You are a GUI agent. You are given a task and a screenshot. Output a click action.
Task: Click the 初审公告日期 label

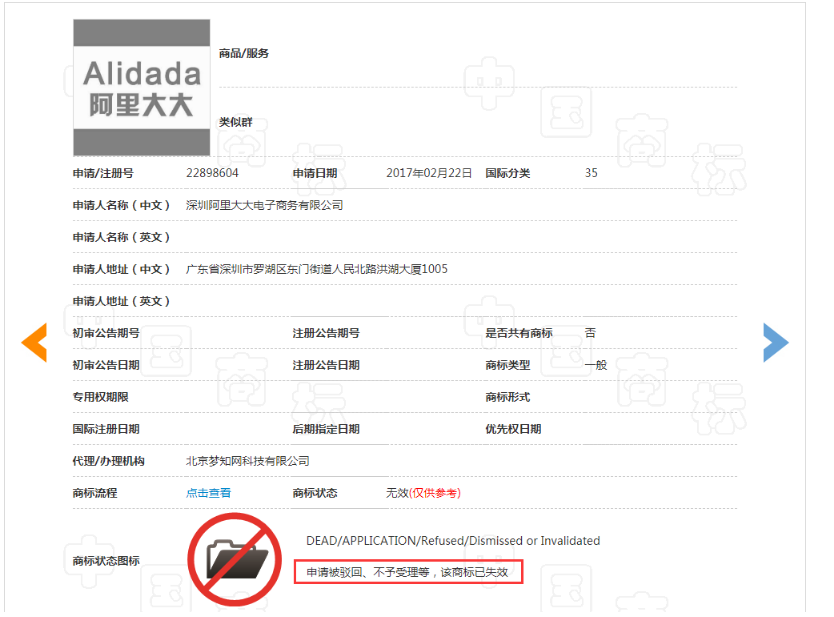[106, 365]
